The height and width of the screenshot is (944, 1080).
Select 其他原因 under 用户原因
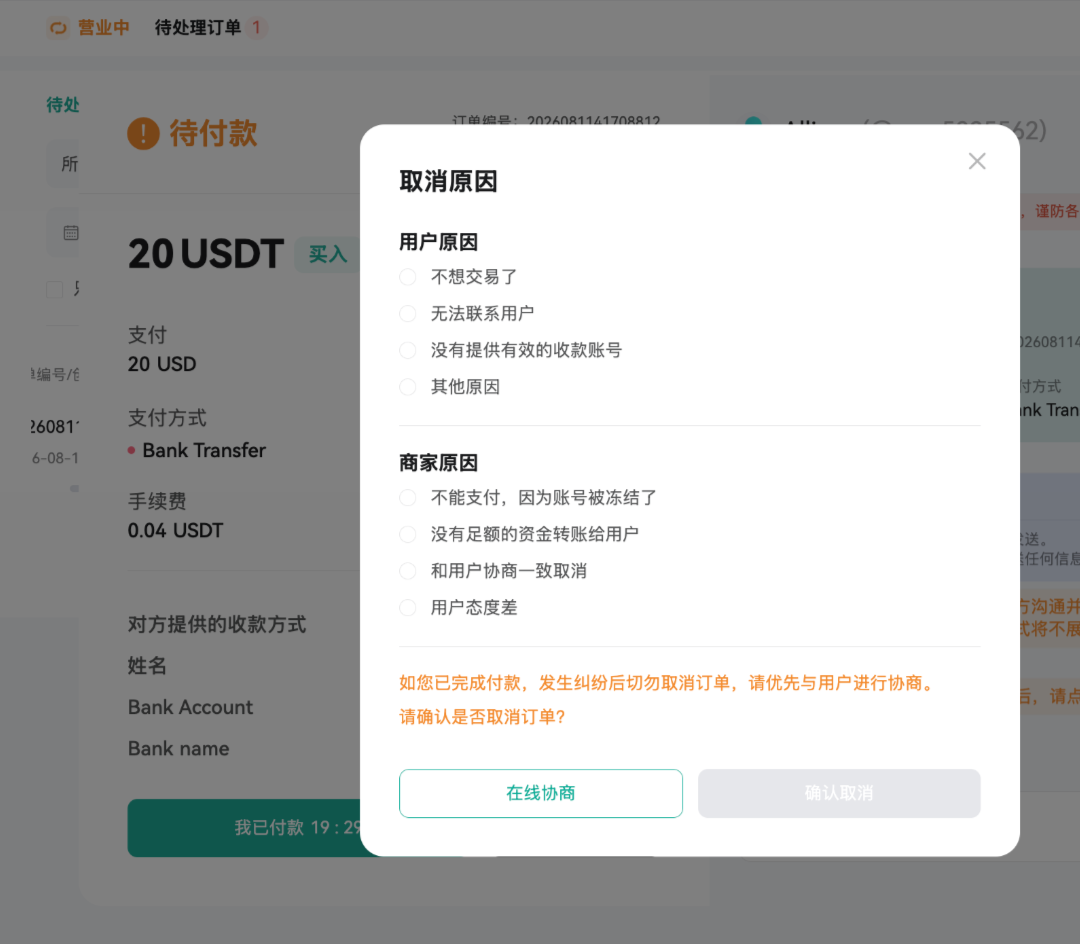(x=408, y=387)
